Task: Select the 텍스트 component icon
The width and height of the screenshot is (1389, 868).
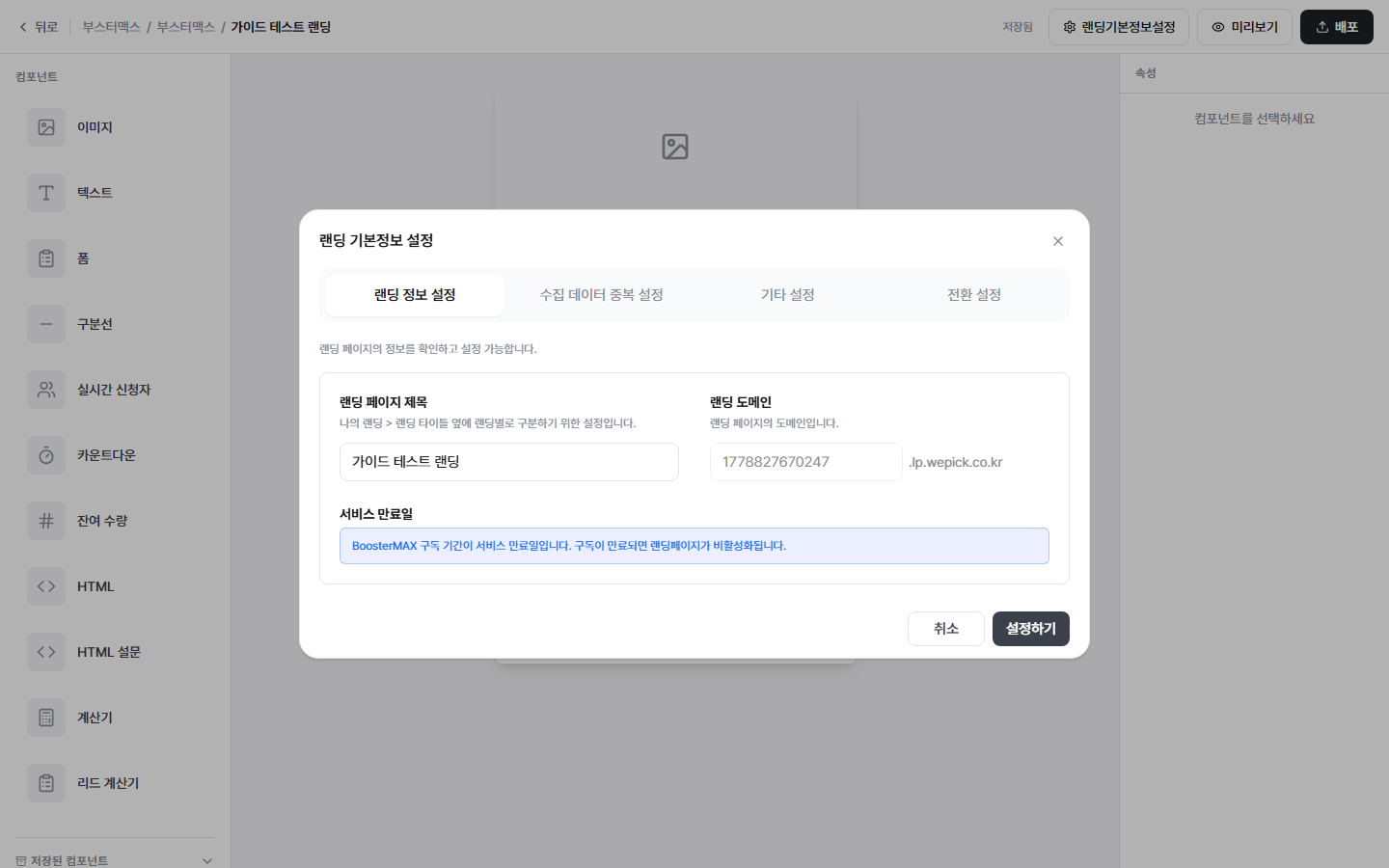Action: point(46,193)
